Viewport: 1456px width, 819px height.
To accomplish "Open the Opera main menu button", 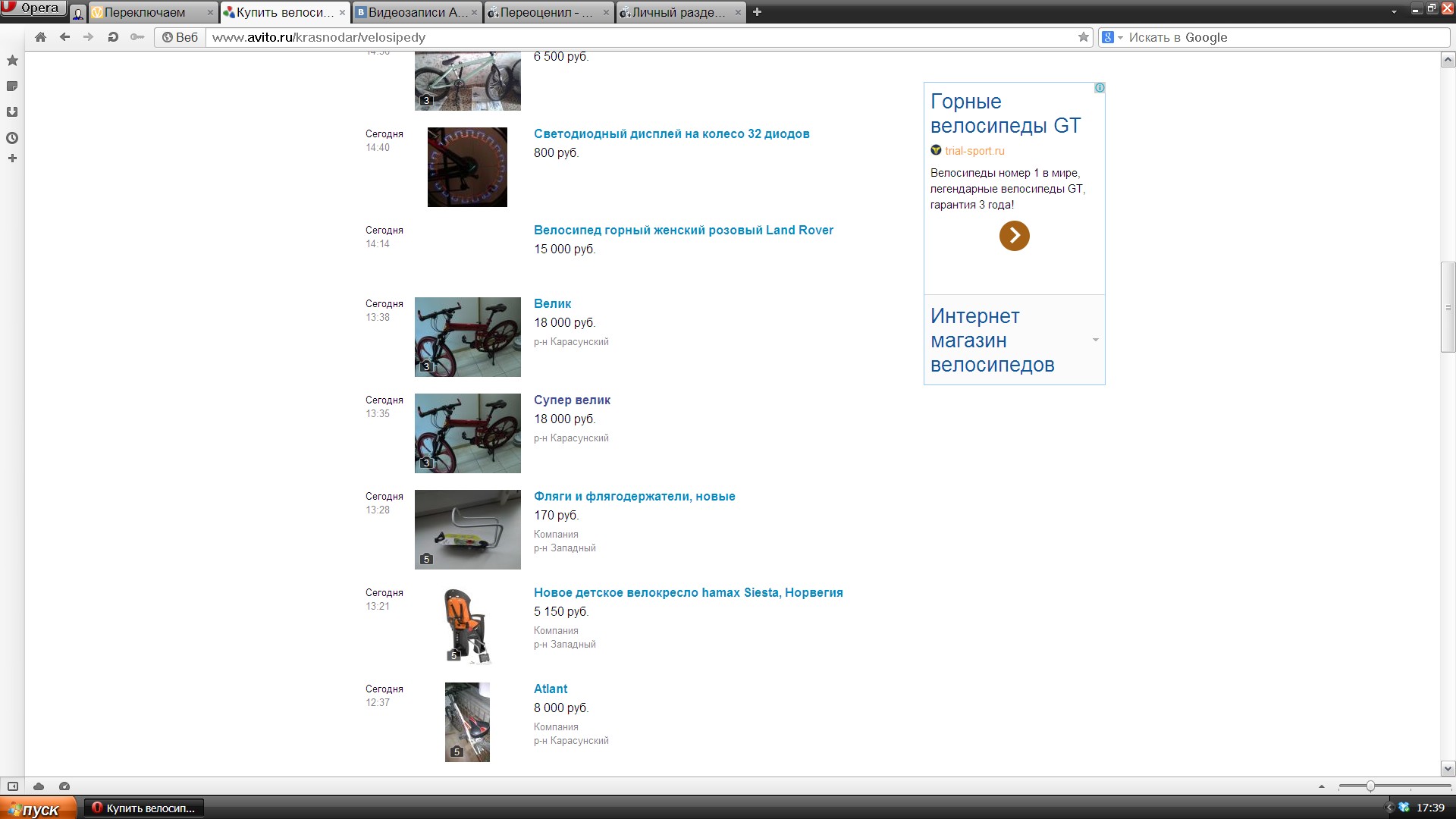I will coord(33,8).
